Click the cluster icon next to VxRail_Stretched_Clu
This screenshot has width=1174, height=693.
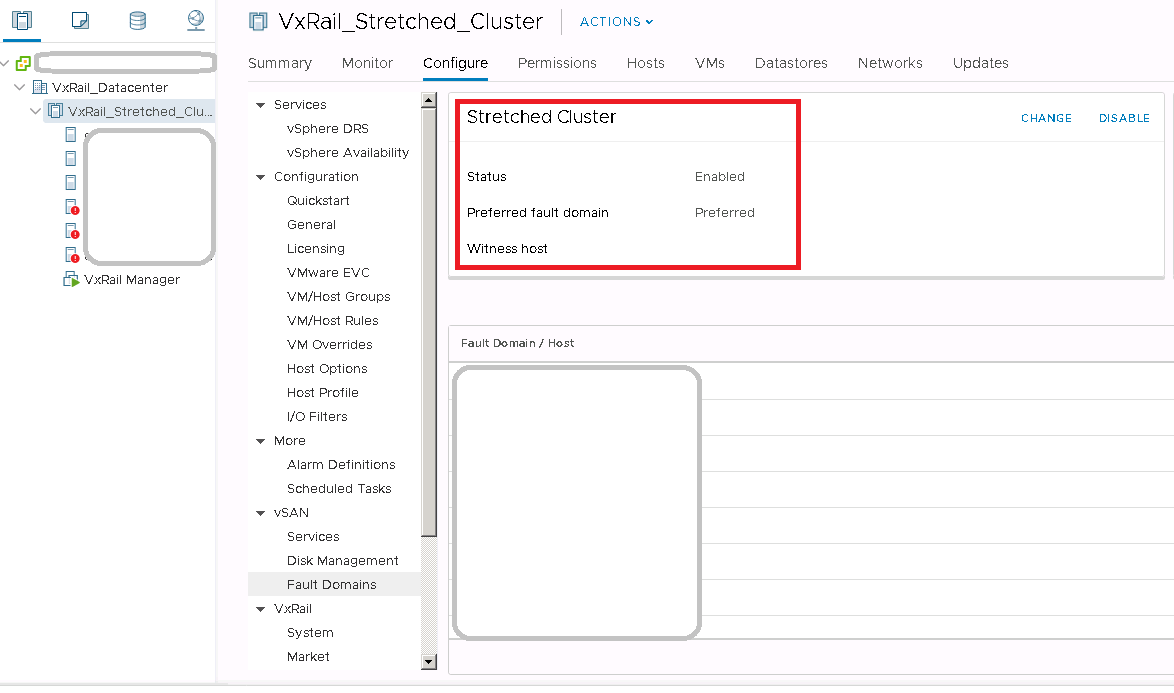coord(56,111)
